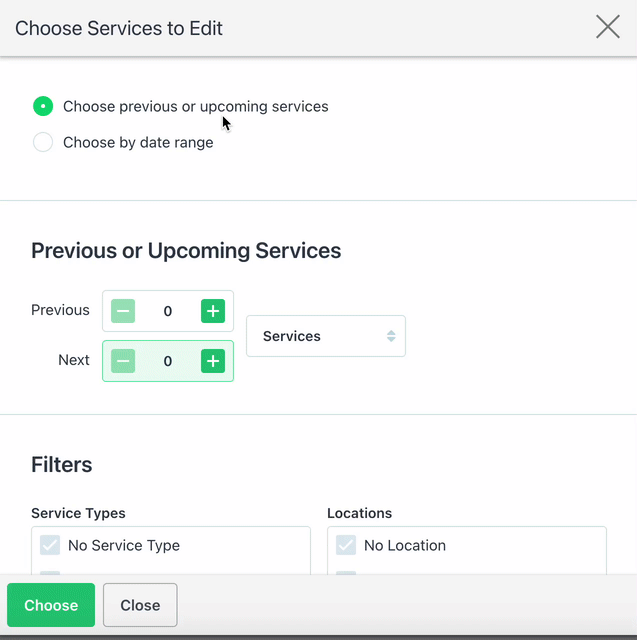Click the 'No Service Type' label text
Viewport: 637px width, 640px height.
(124, 545)
